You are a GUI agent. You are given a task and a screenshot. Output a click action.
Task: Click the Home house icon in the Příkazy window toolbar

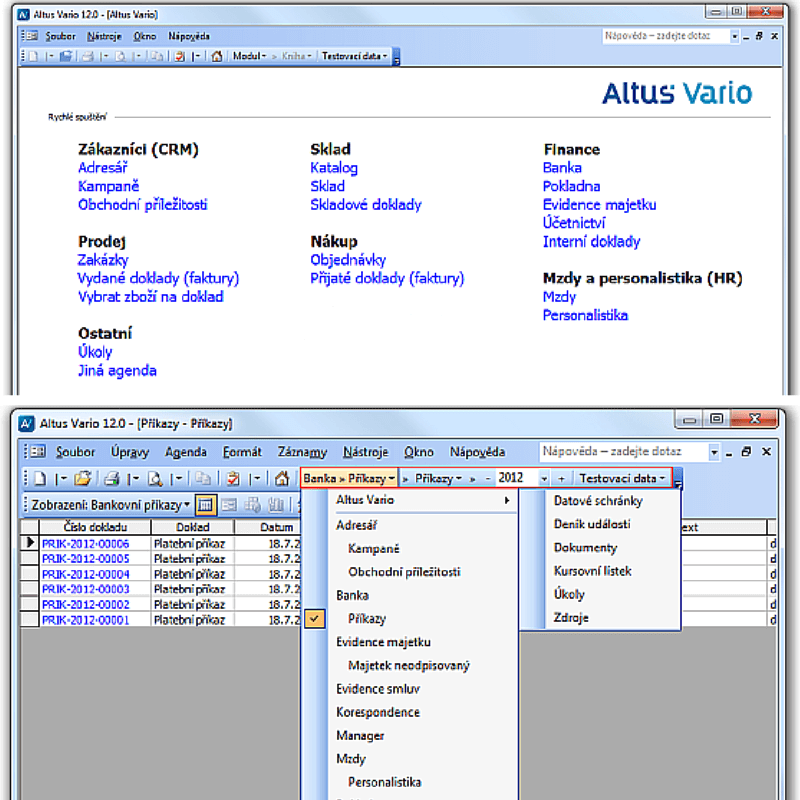[x=282, y=479]
